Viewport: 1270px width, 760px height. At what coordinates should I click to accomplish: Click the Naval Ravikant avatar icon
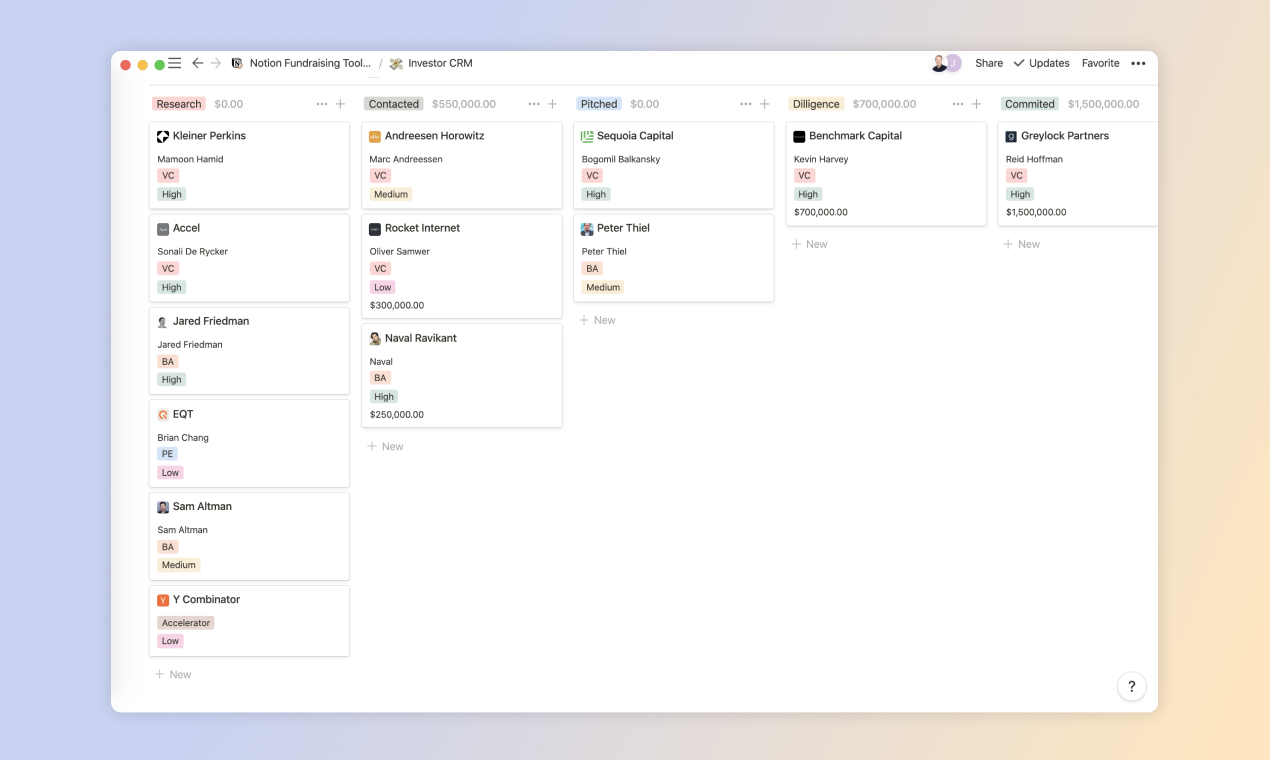(x=375, y=339)
